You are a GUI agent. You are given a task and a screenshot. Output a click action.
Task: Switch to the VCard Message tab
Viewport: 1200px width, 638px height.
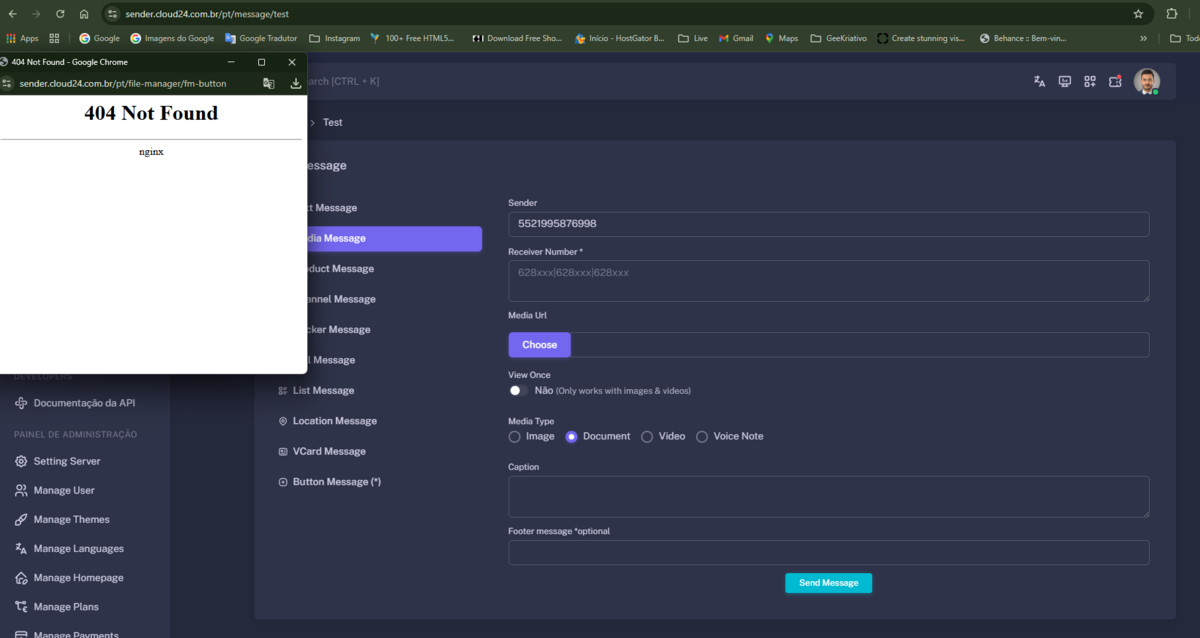point(329,451)
